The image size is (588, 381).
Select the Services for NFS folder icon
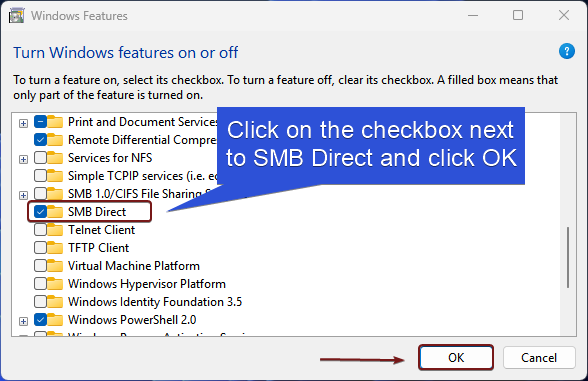(x=55, y=158)
